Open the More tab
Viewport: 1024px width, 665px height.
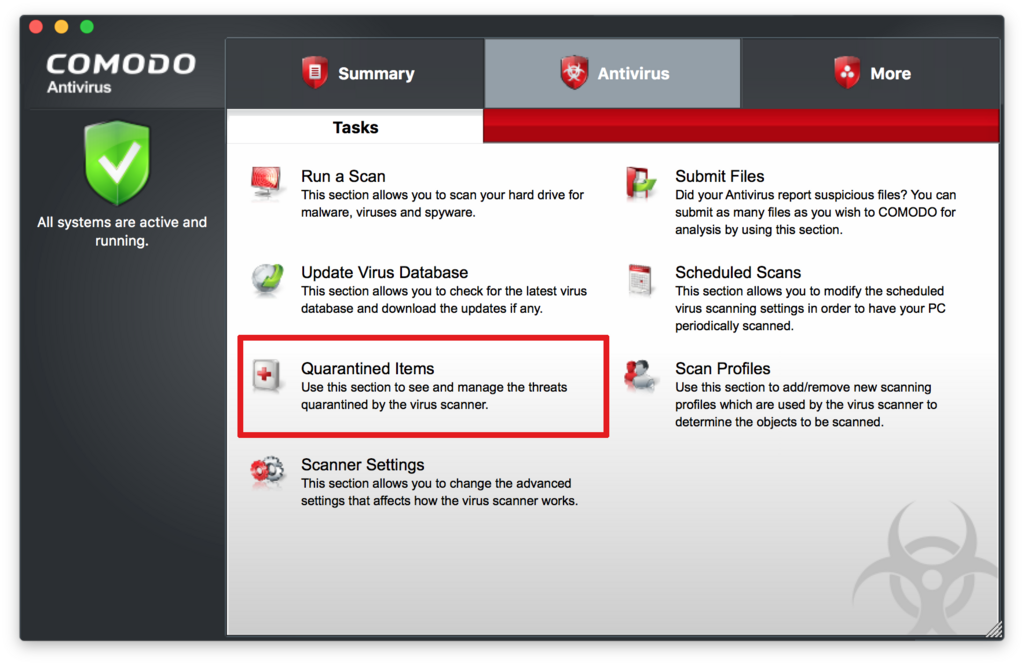(871, 73)
